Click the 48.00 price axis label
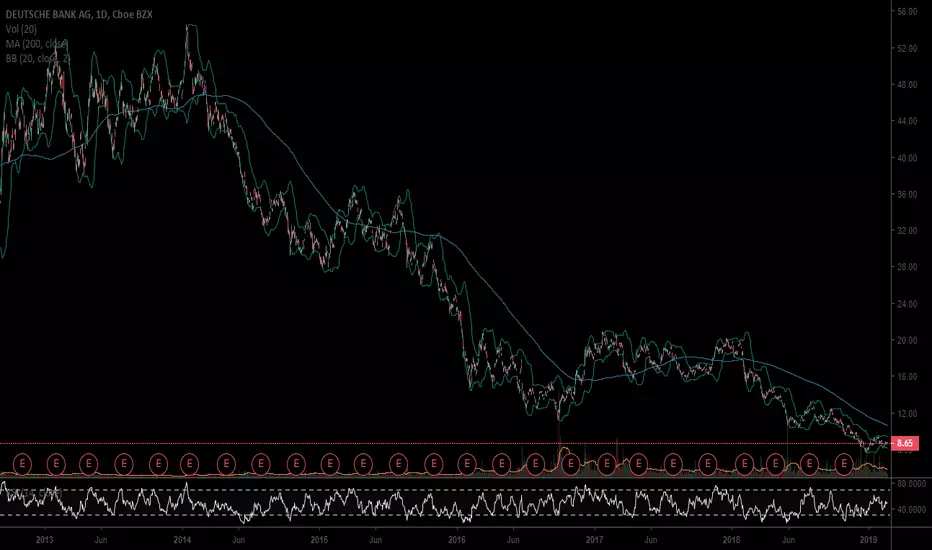Screen dimensions: 932x550 (907, 84)
